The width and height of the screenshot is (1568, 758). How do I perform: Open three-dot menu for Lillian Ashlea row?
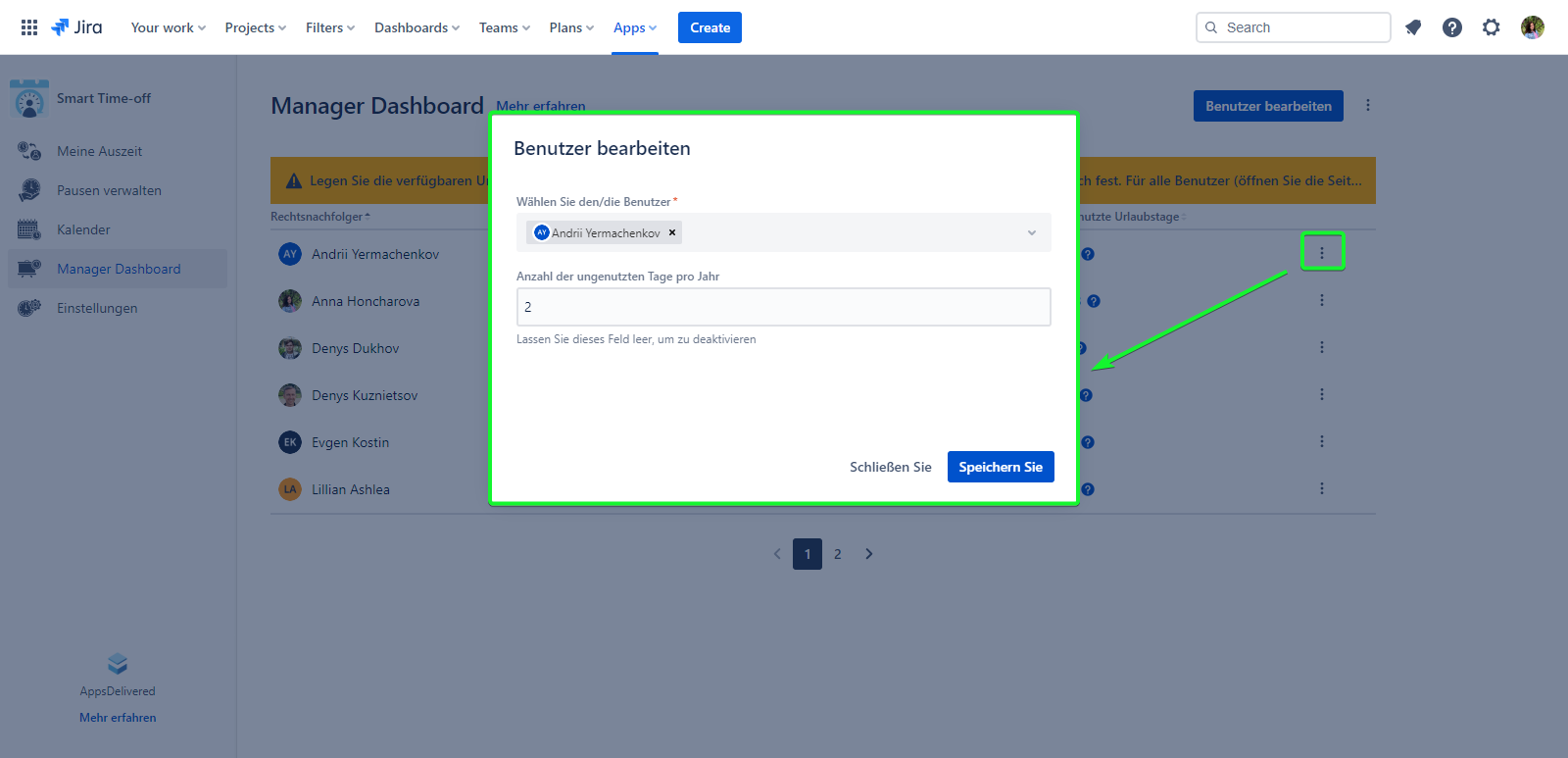1322,488
